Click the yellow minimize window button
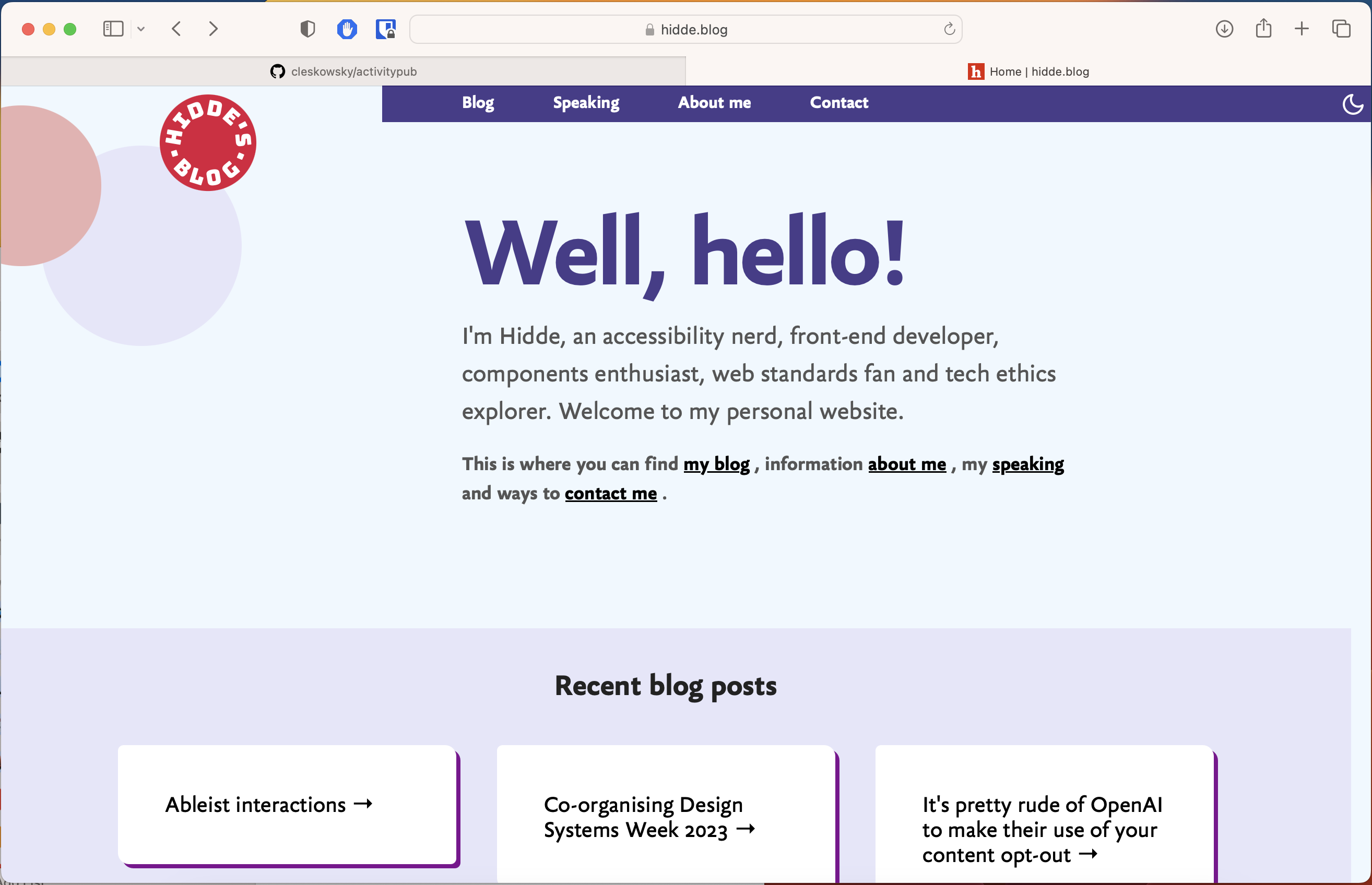This screenshot has width=1372, height=885. tap(49, 29)
